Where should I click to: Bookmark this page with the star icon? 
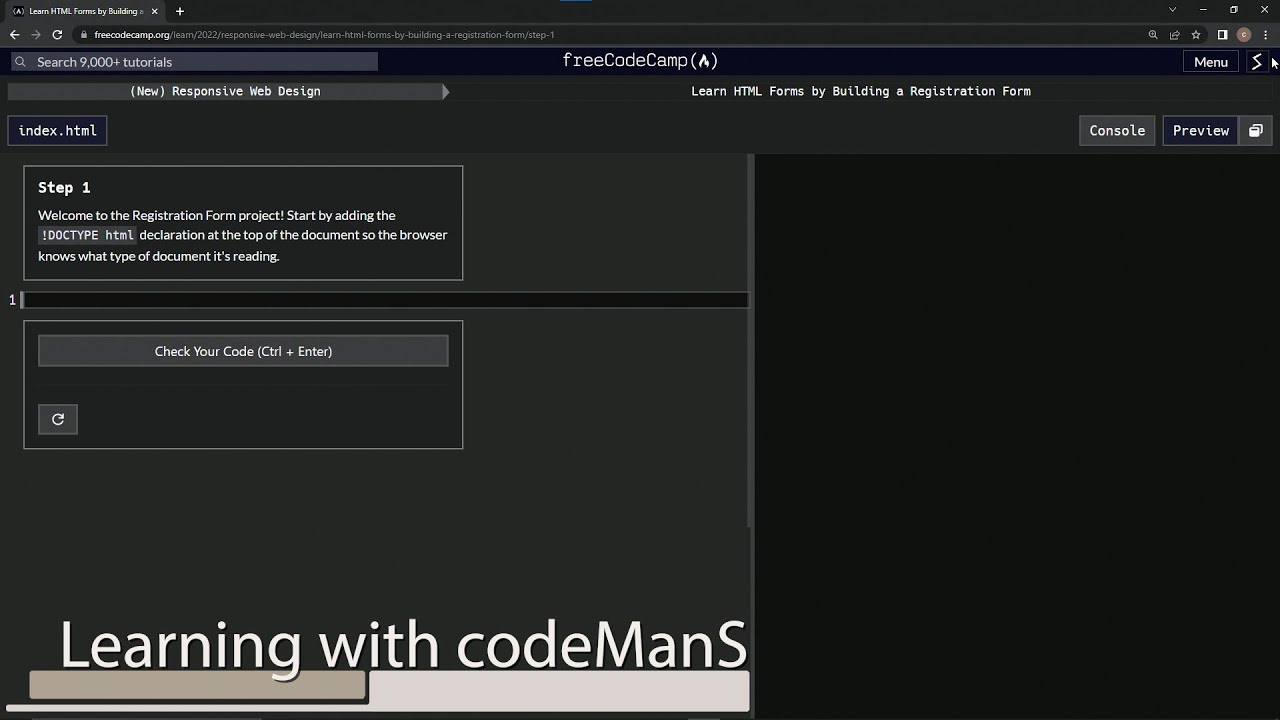pyautogui.click(x=1196, y=34)
